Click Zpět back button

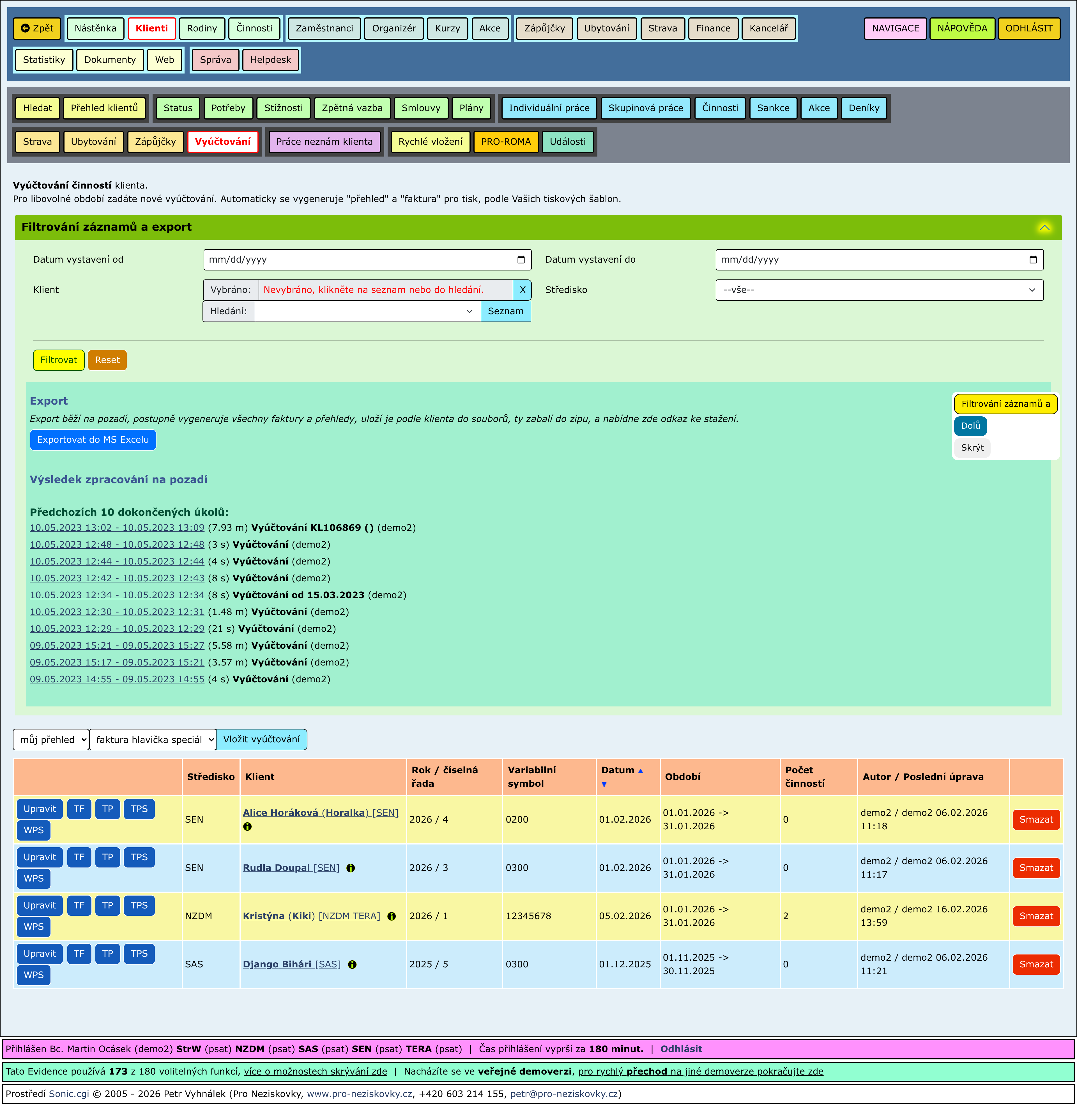pyautogui.click(x=37, y=28)
